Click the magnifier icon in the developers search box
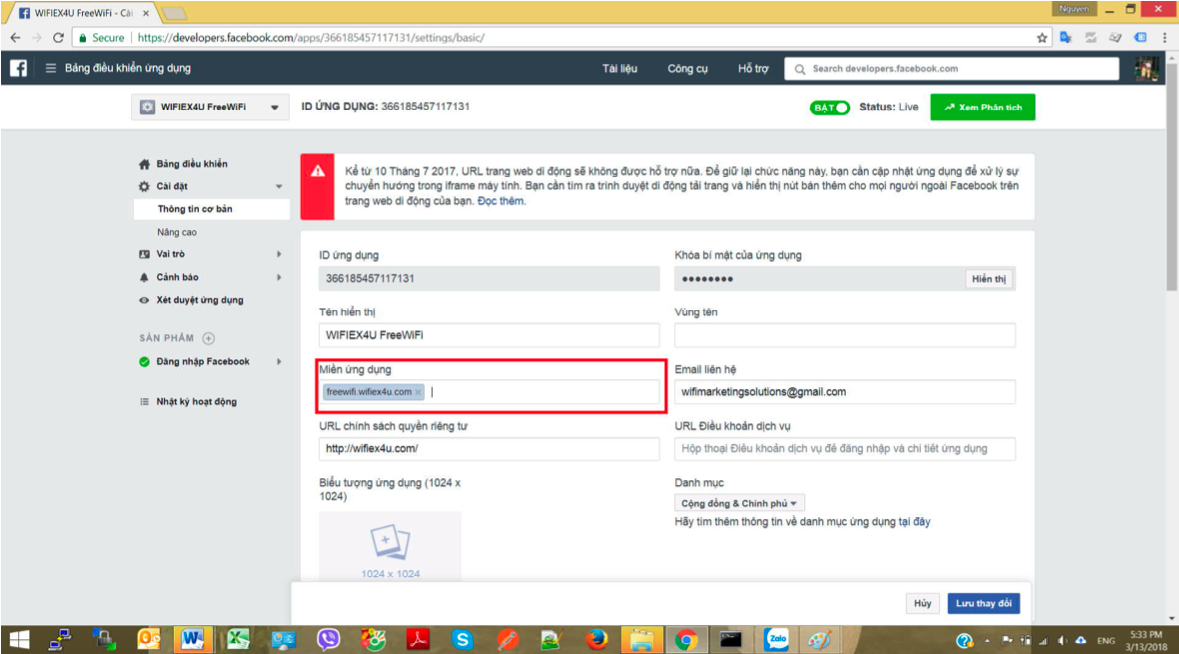Viewport: 1179px width, 654px height. (x=800, y=69)
